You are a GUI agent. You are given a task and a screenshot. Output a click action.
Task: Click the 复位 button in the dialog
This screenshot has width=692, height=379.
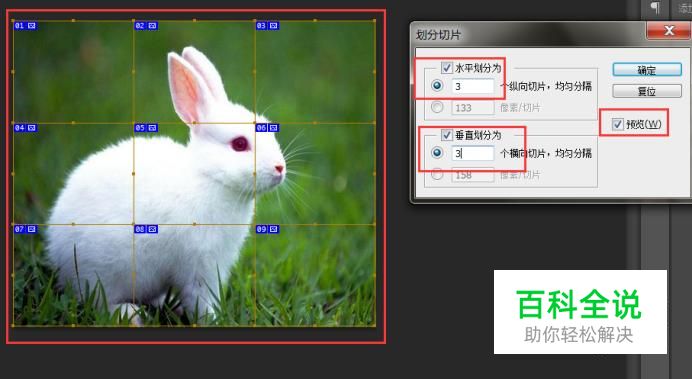tap(647, 91)
